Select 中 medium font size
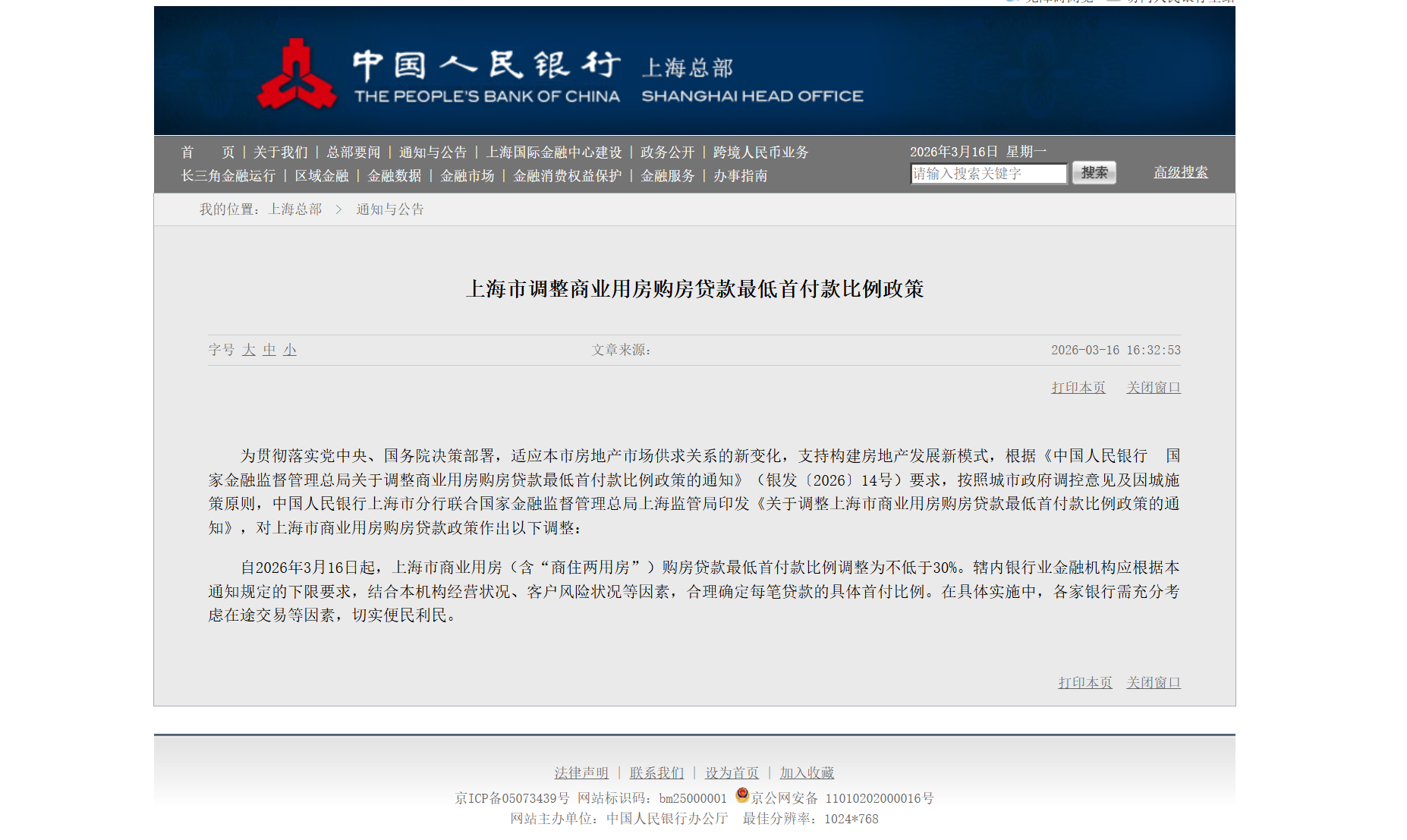The height and width of the screenshot is (840, 1407). pyautogui.click(x=269, y=350)
